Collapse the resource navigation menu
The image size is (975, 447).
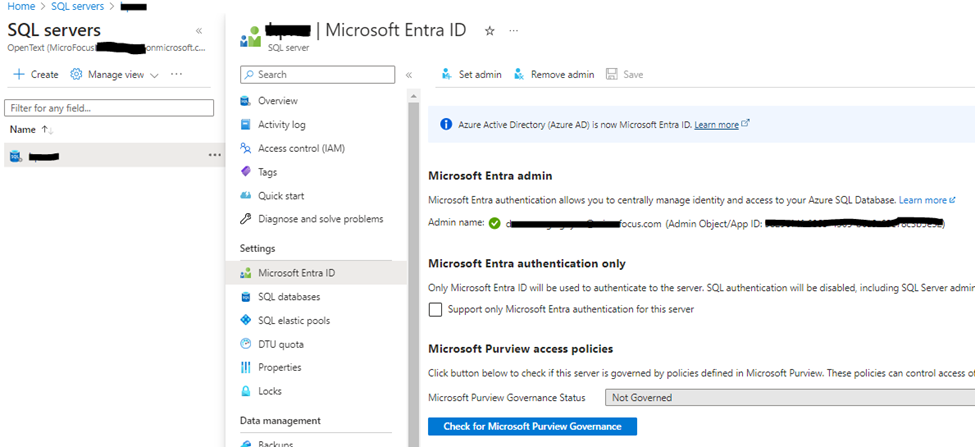[x=408, y=75]
